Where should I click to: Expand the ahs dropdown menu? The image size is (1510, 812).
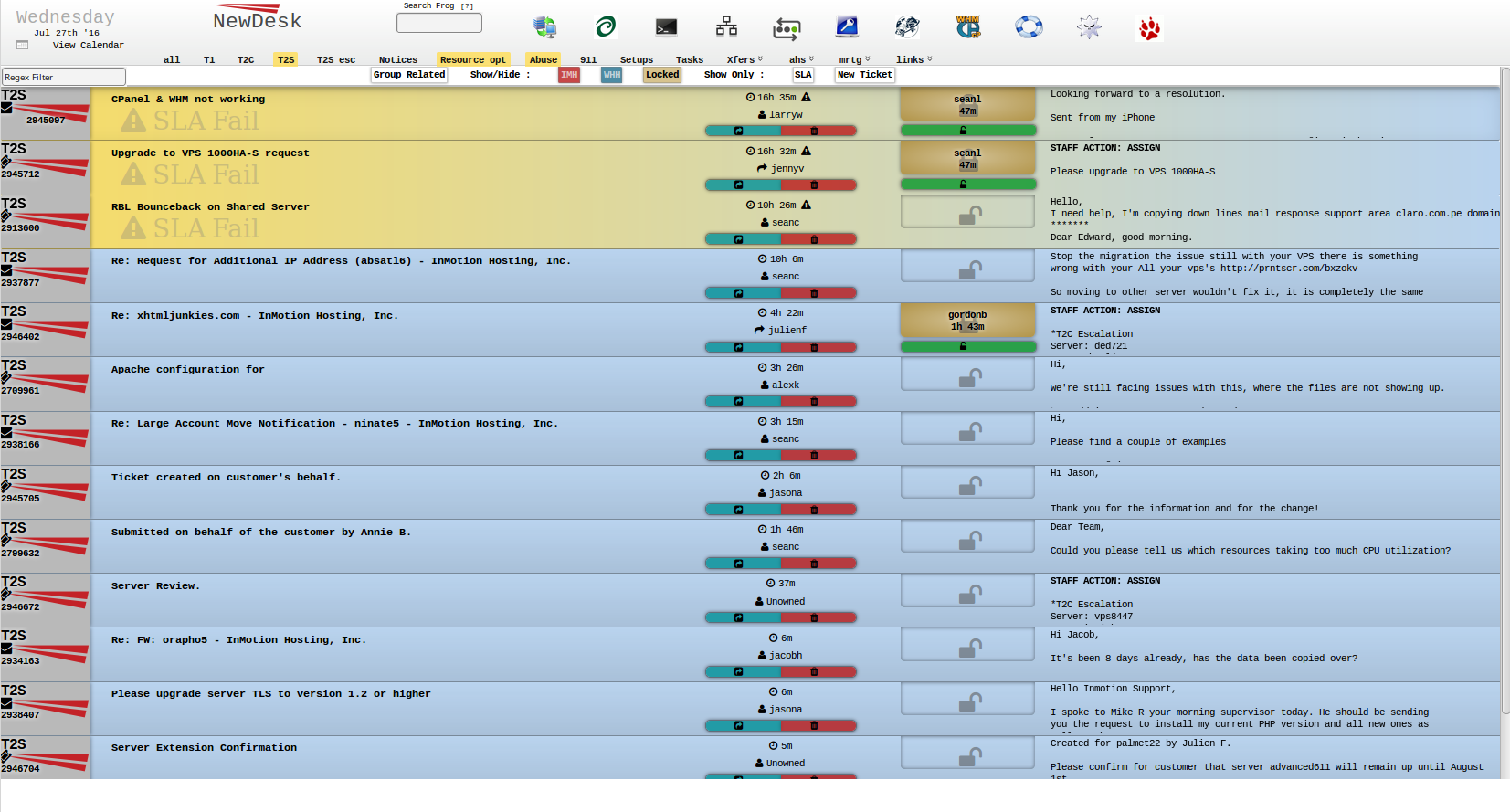[x=800, y=59]
